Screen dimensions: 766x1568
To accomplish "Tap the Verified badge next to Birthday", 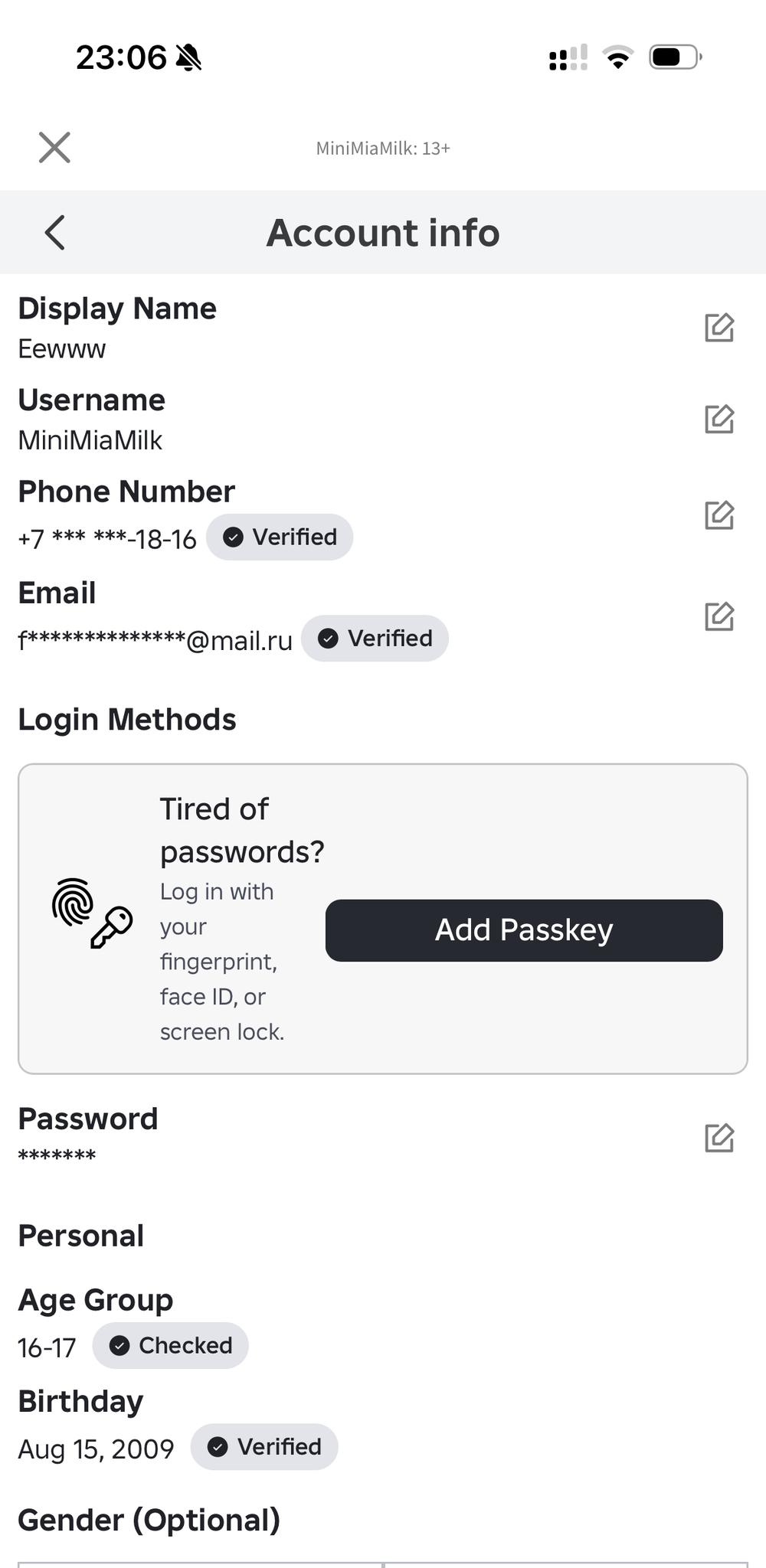I will coord(264,1447).
